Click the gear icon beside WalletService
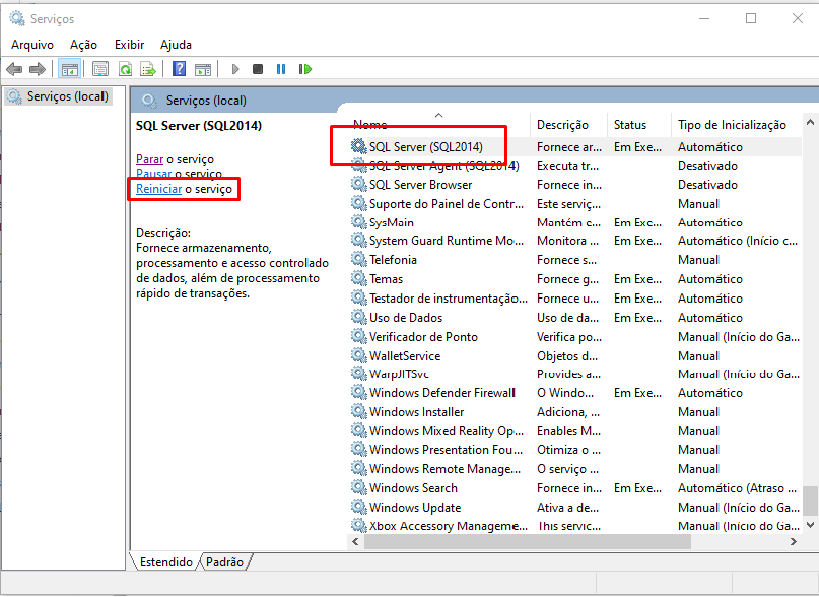 point(358,355)
